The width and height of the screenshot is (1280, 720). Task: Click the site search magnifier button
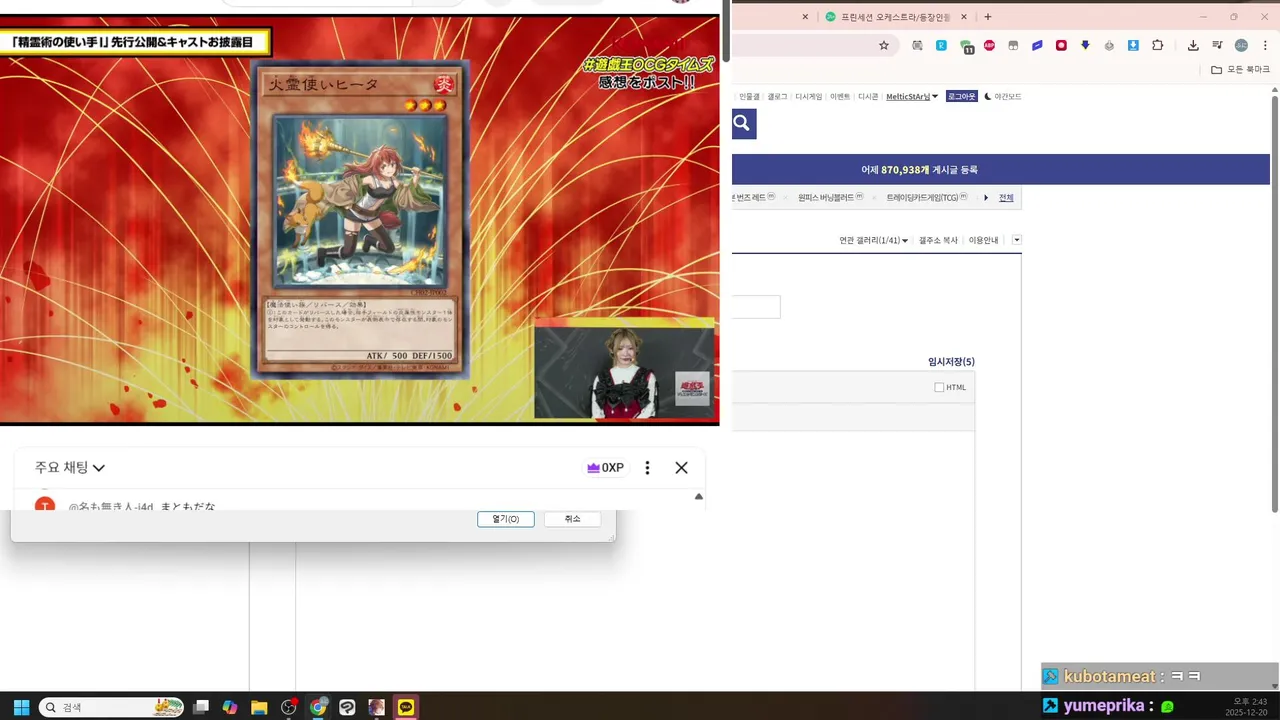(742, 124)
